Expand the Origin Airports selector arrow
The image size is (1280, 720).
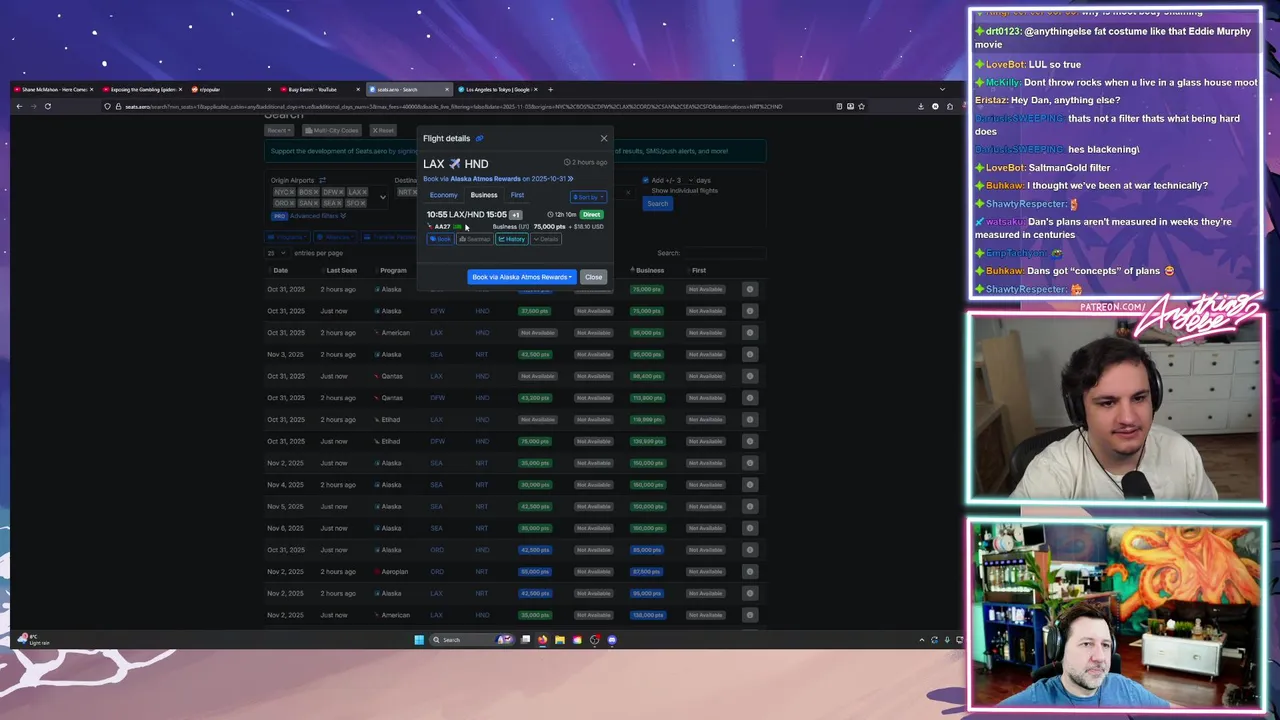point(382,197)
